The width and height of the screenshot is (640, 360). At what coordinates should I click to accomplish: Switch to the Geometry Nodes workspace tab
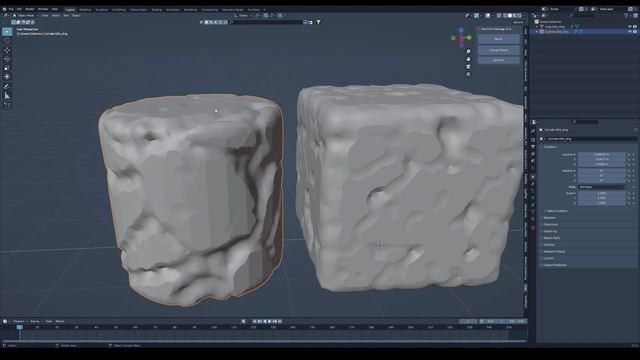(x=233, y=9)
